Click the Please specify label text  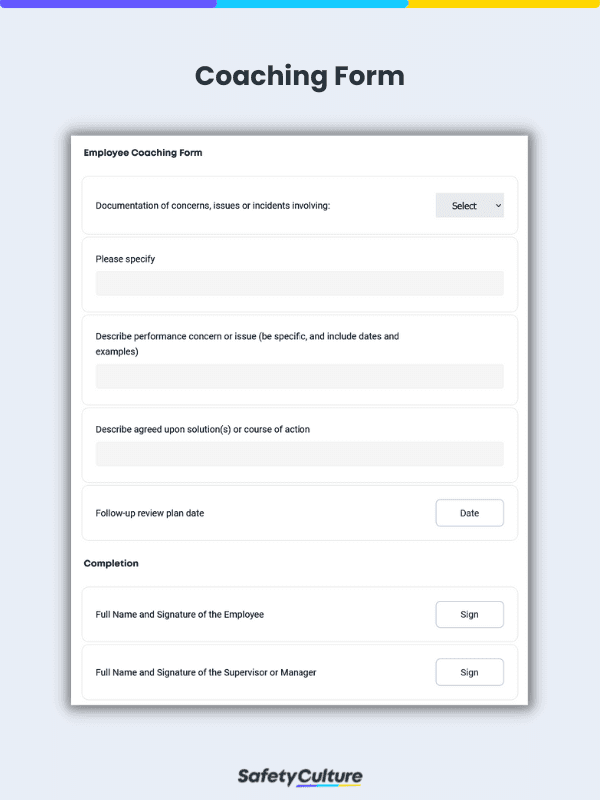[125, 259]
